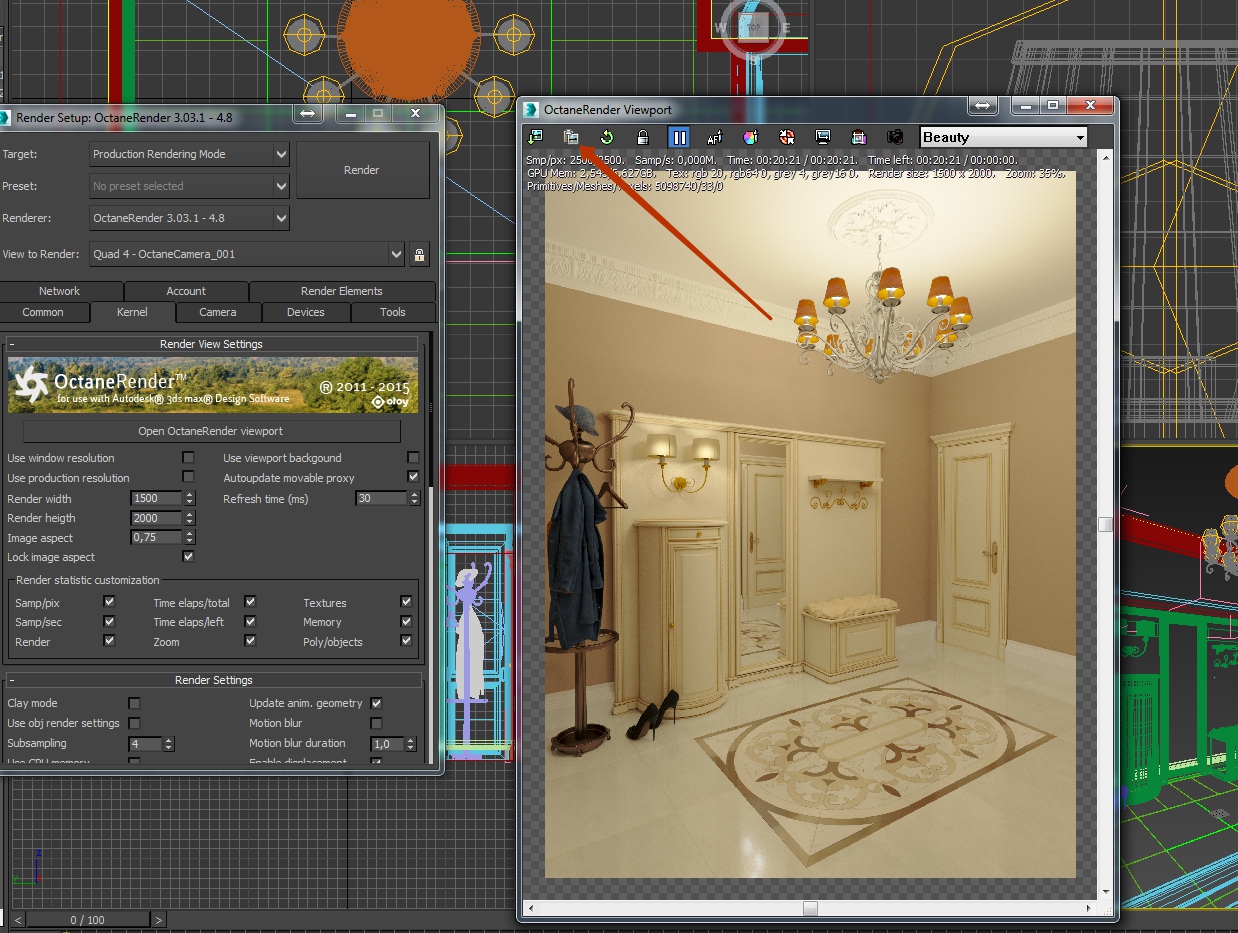Viewport: 1238px width, 933px height.
Task: Uncheck the Time elaps/left statistic
Action: (250, 621)
